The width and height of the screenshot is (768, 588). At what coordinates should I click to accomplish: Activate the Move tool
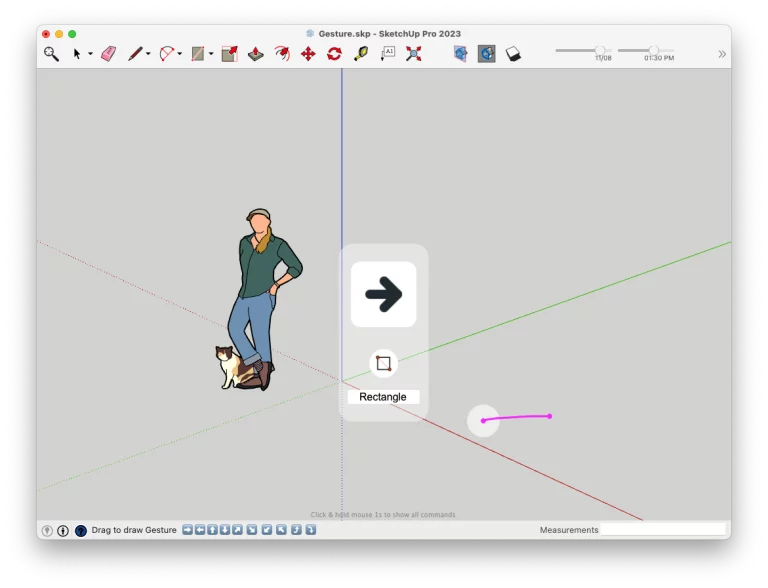pos(308,54)
